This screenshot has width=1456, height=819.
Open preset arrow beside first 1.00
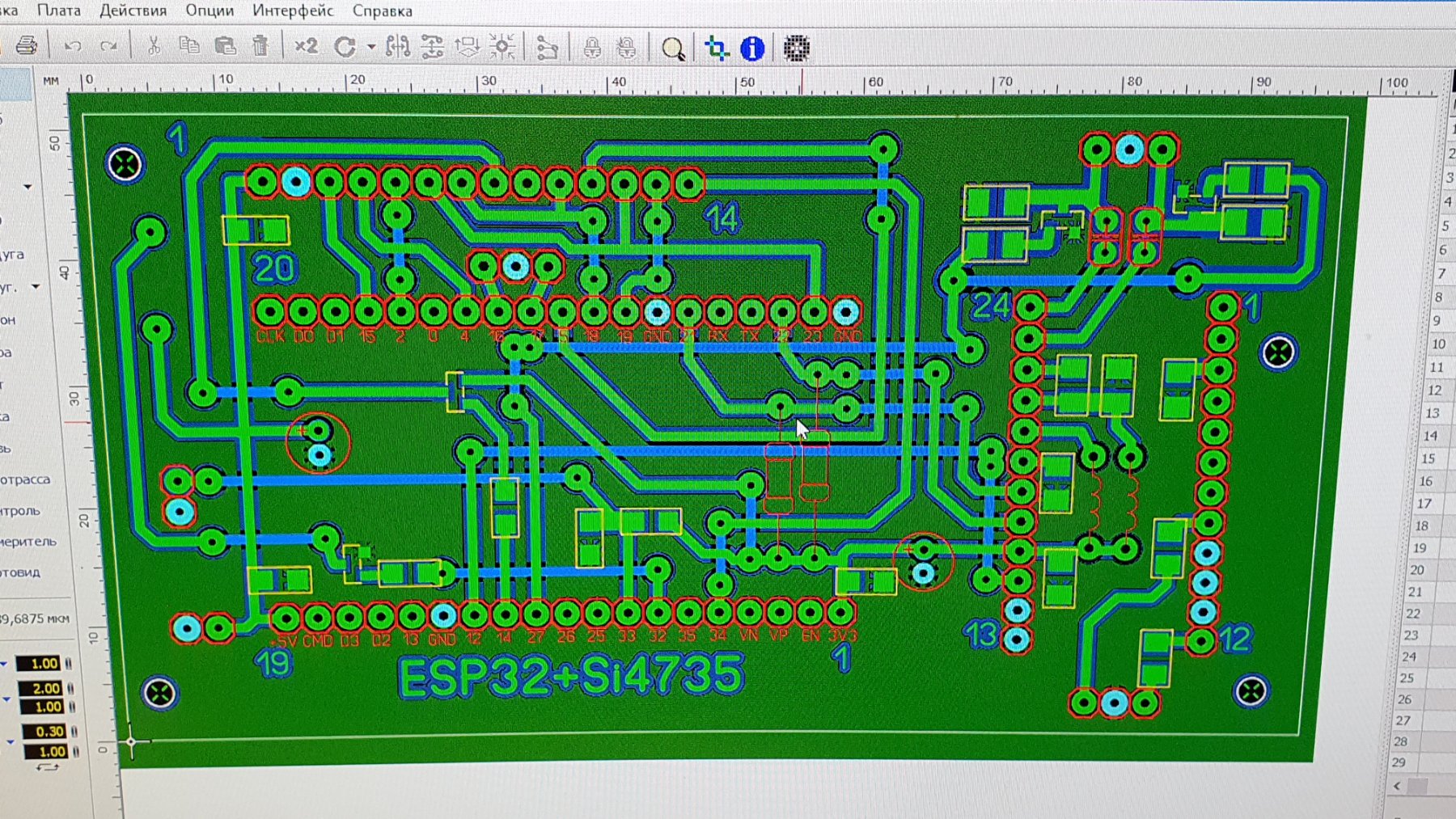coord(5,665)
